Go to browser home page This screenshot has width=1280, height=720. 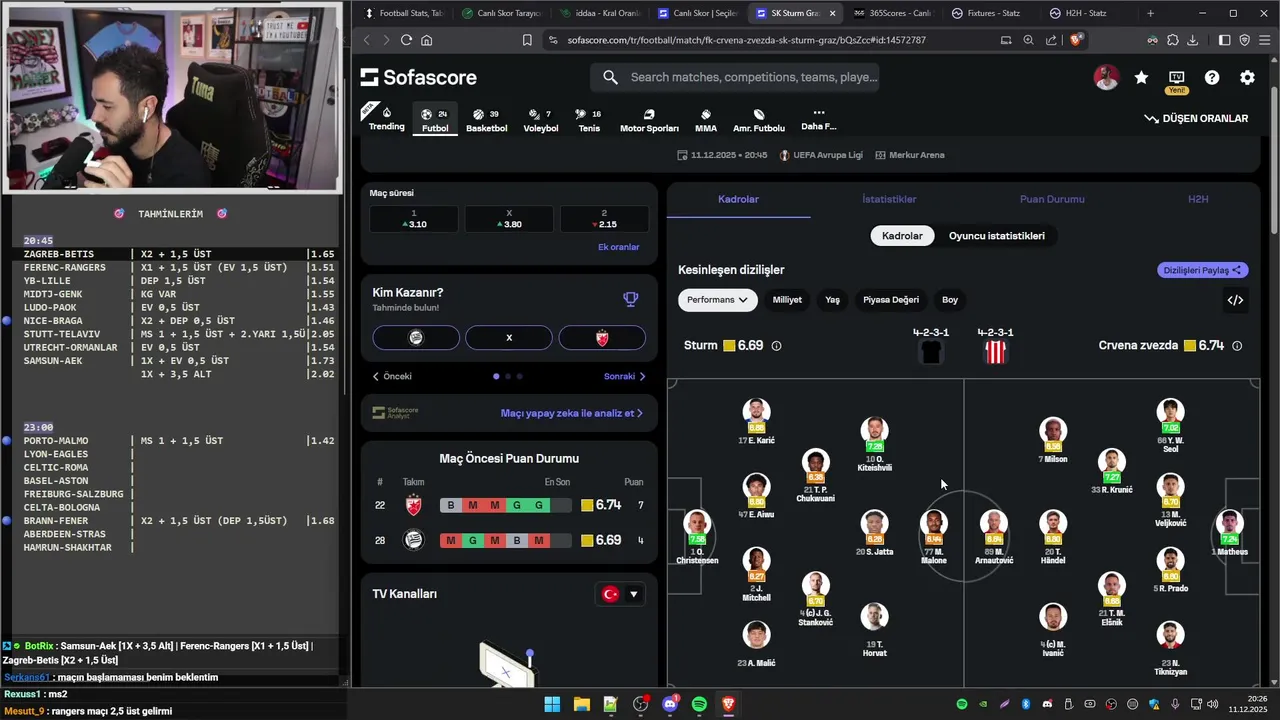click(427, 40)
